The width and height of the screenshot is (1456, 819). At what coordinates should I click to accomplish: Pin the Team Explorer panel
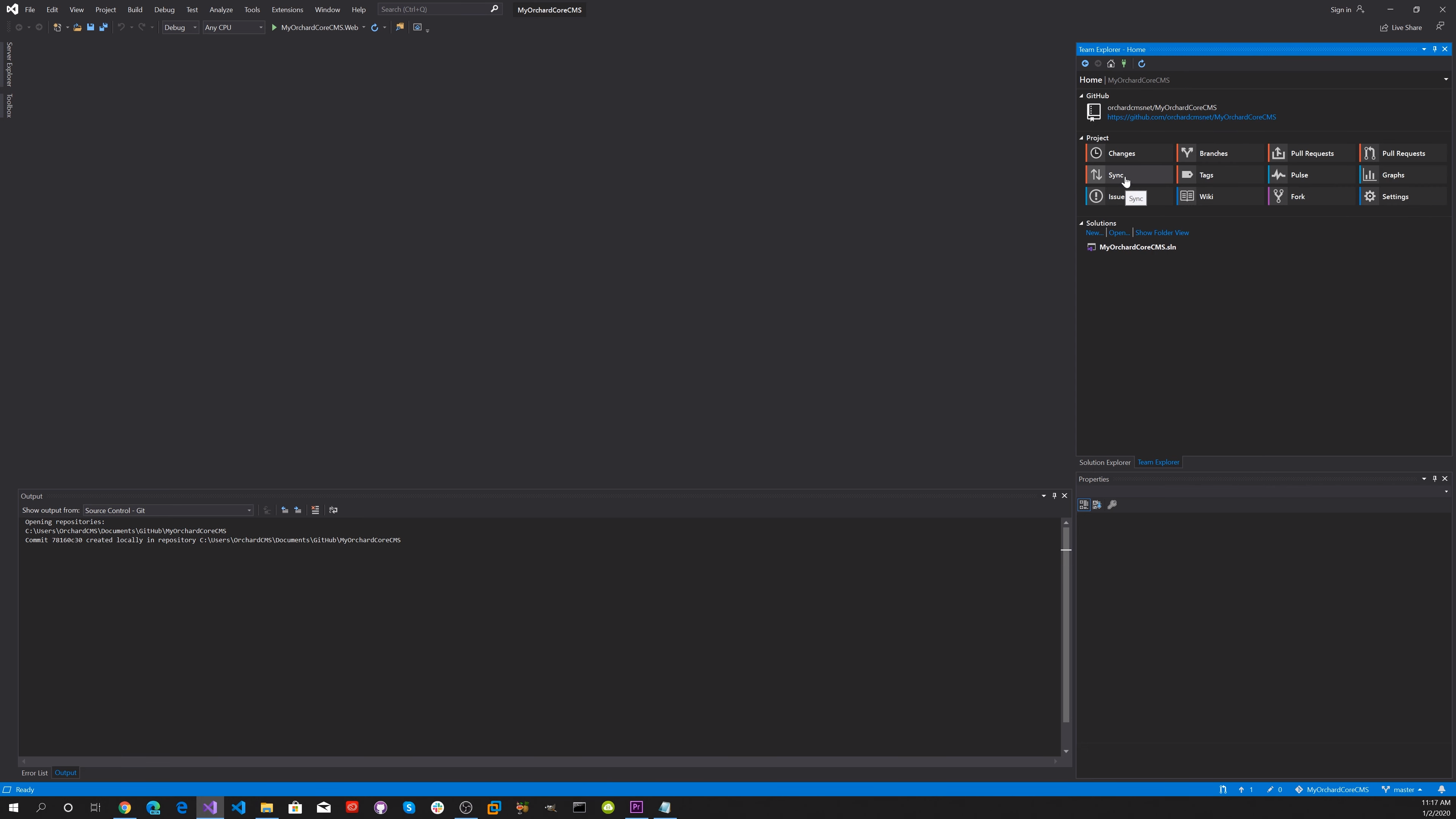1434,49
